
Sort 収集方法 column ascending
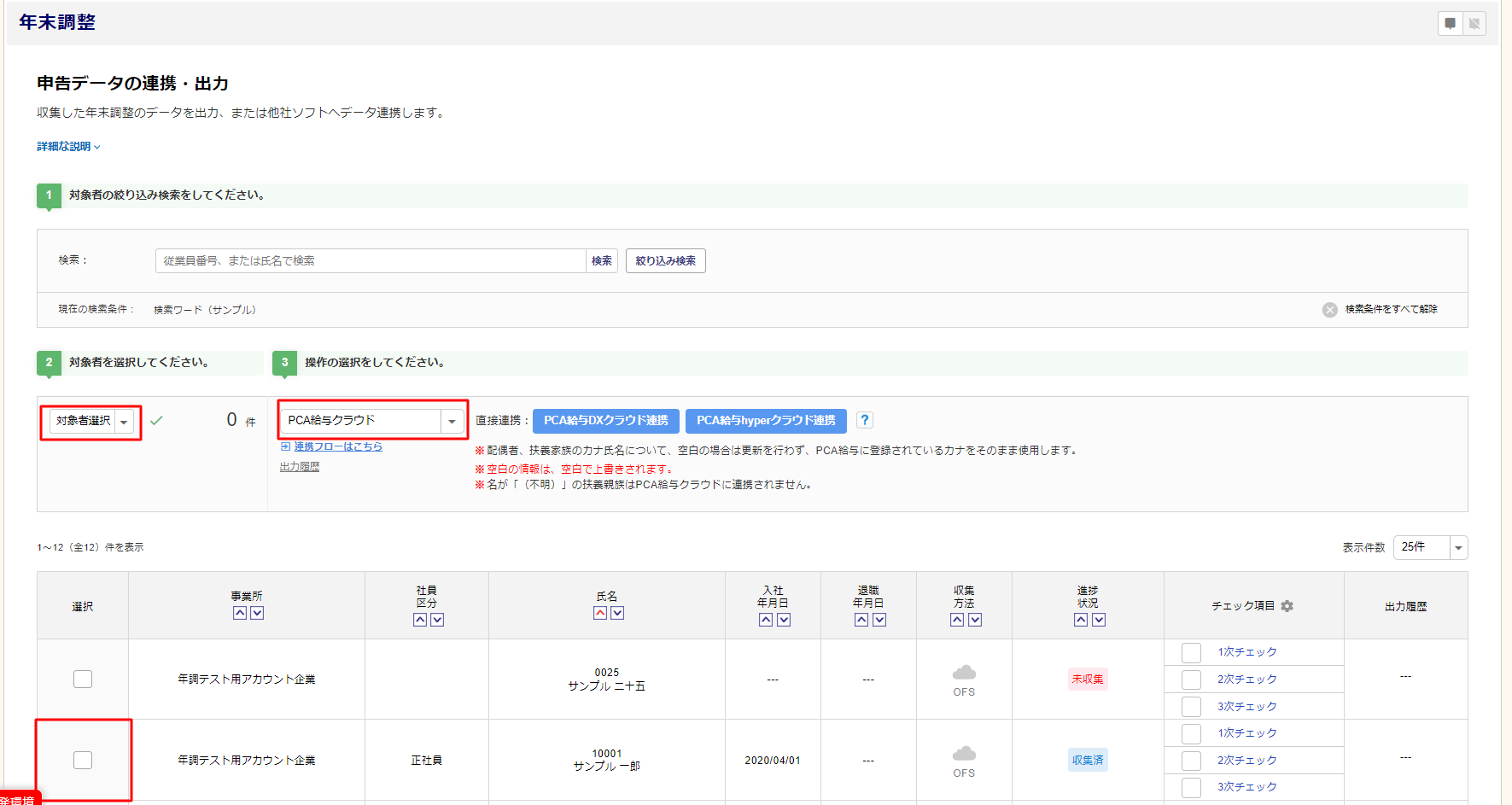(957, 620)
